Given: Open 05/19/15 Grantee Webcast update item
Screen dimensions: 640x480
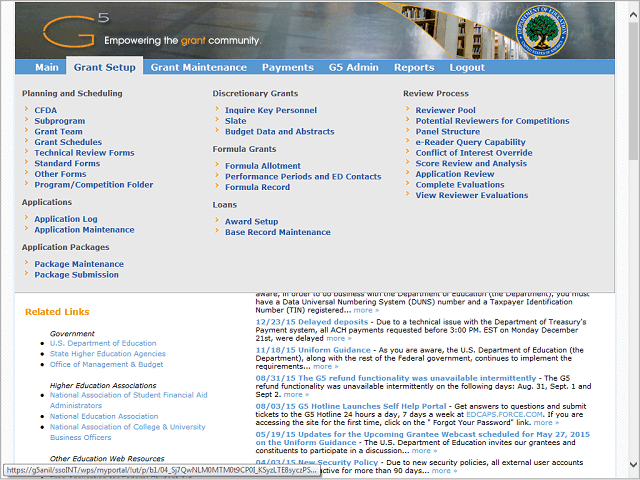Looking at the screenshot, I should tap(422, 439).
